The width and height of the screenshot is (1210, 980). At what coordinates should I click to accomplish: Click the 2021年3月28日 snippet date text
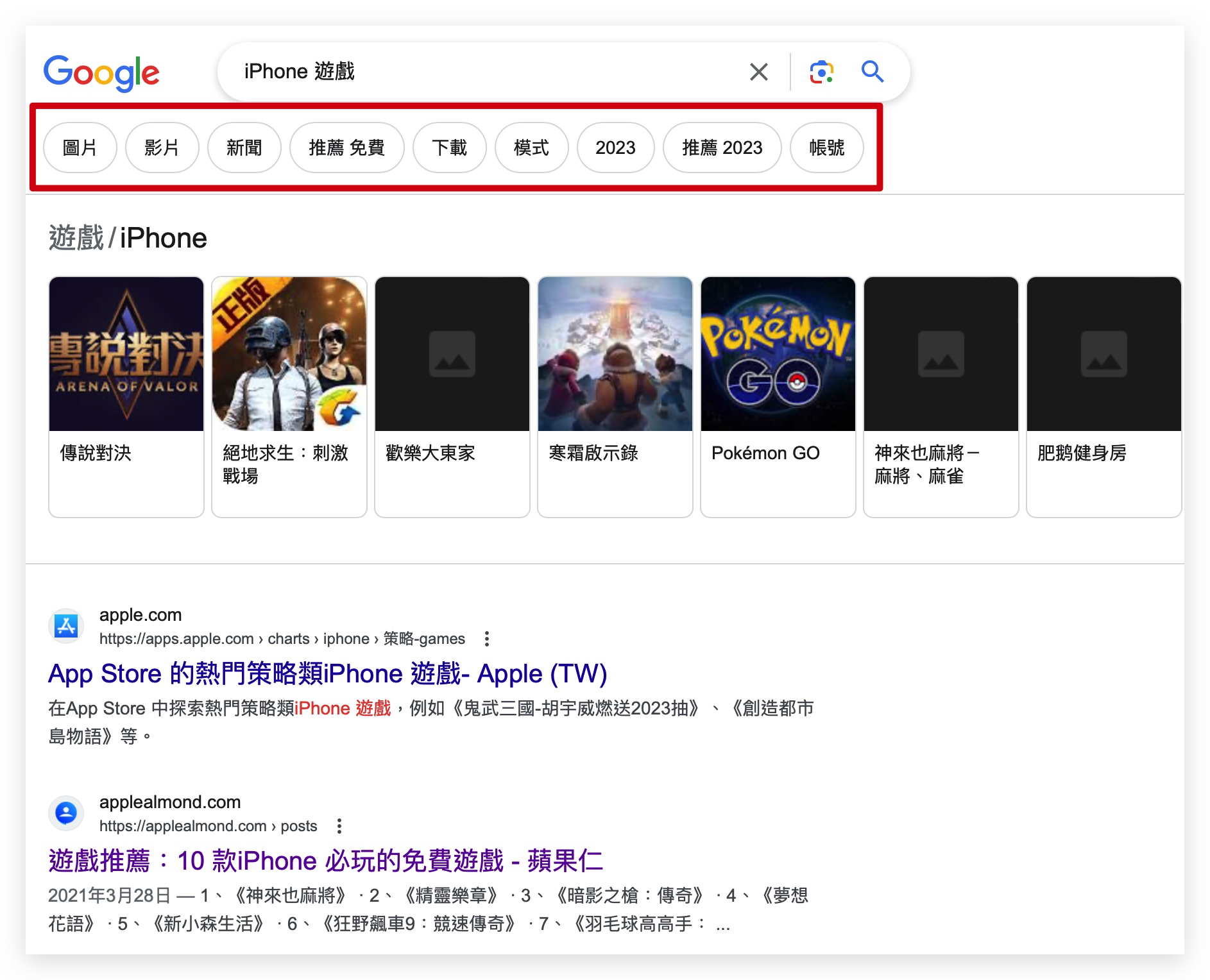(x=110, y=895)
